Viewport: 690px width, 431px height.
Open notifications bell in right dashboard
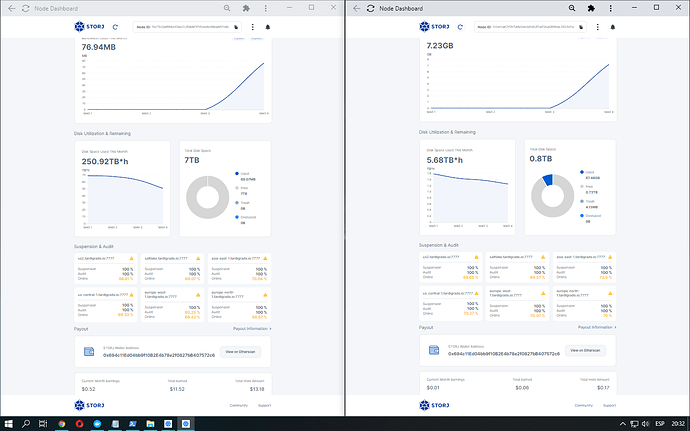(612, 29)
